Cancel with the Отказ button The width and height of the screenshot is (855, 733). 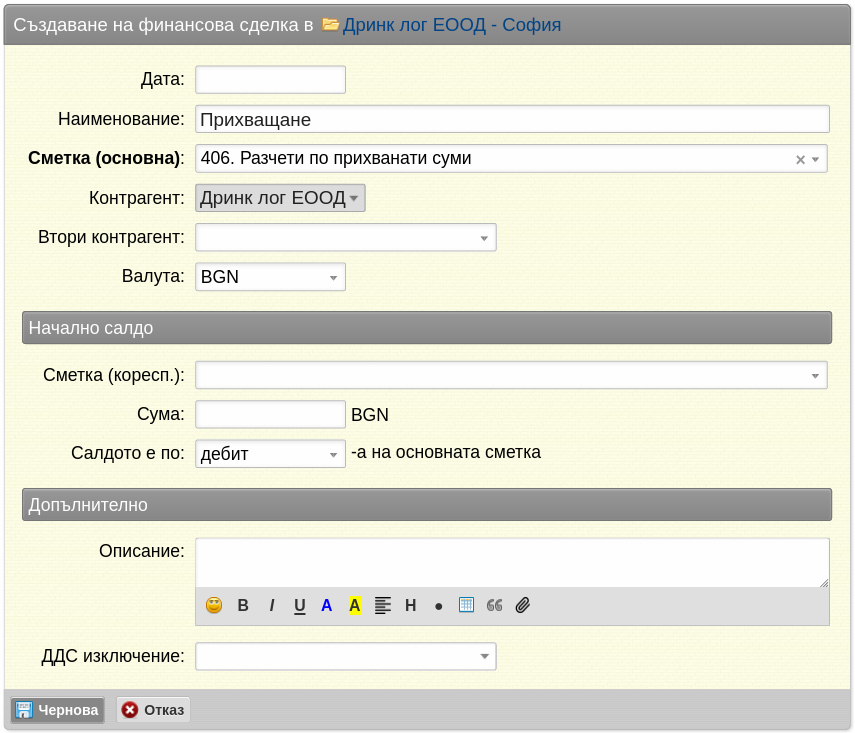coord(153,710)
